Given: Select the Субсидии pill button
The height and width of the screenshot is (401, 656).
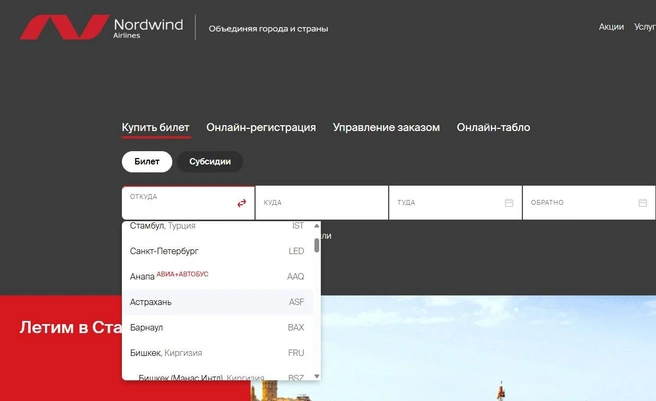Looking at the screenshot, I should click(210, 162).
